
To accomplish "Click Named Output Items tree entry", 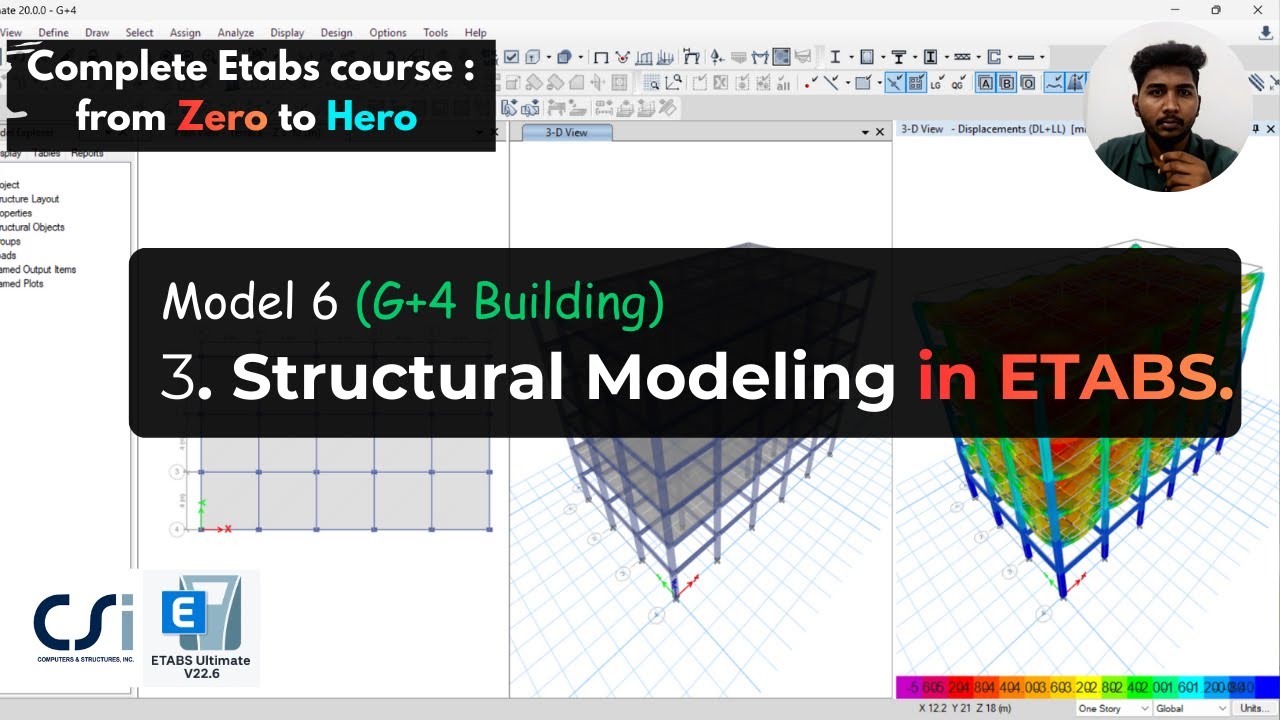I will pyautogui.click(x=38, y=269).
